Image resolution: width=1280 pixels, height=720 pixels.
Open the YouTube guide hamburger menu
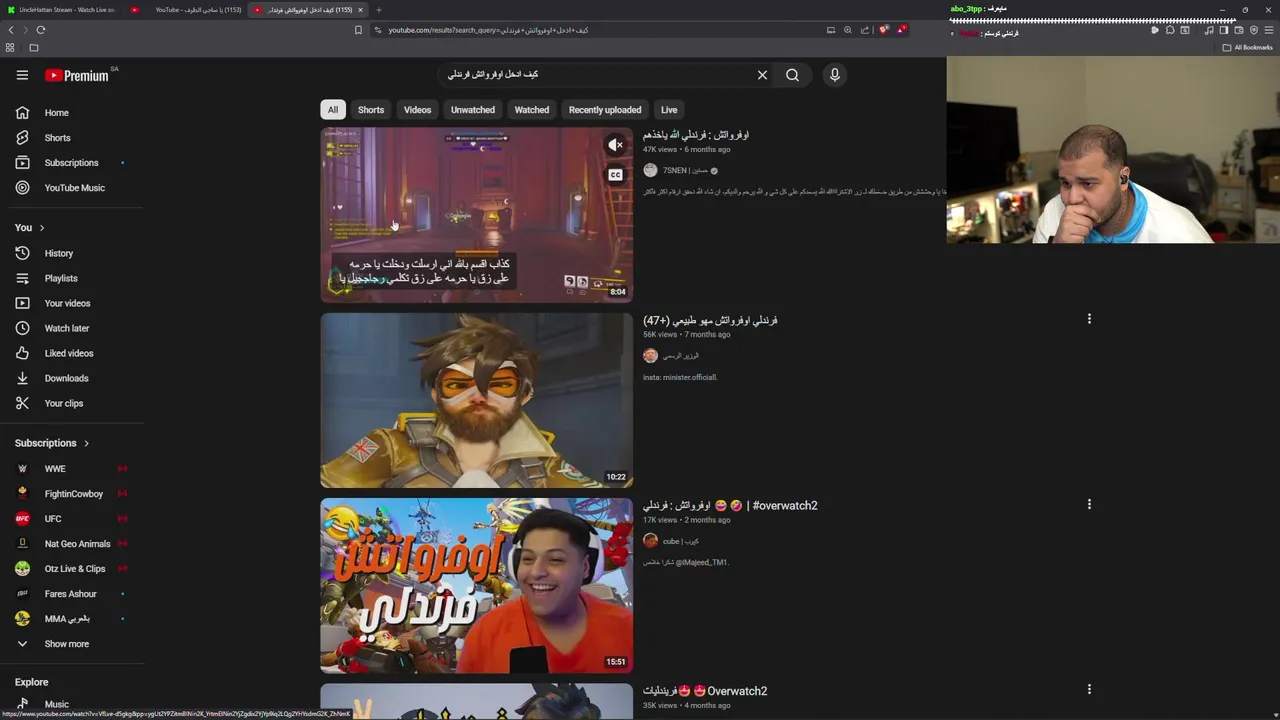tap(22, 75)
